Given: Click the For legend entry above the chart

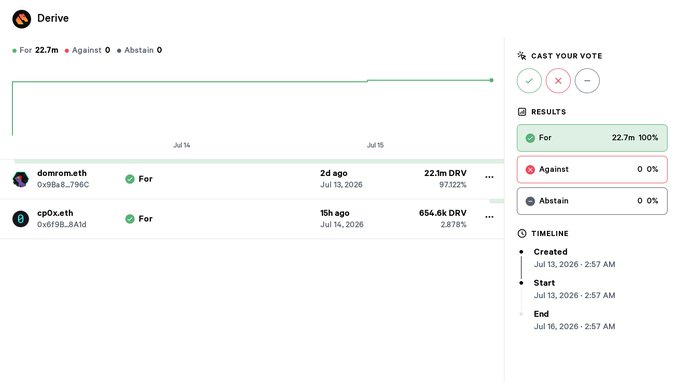Looking at the screenshot, I should click(x=36, y=50).
